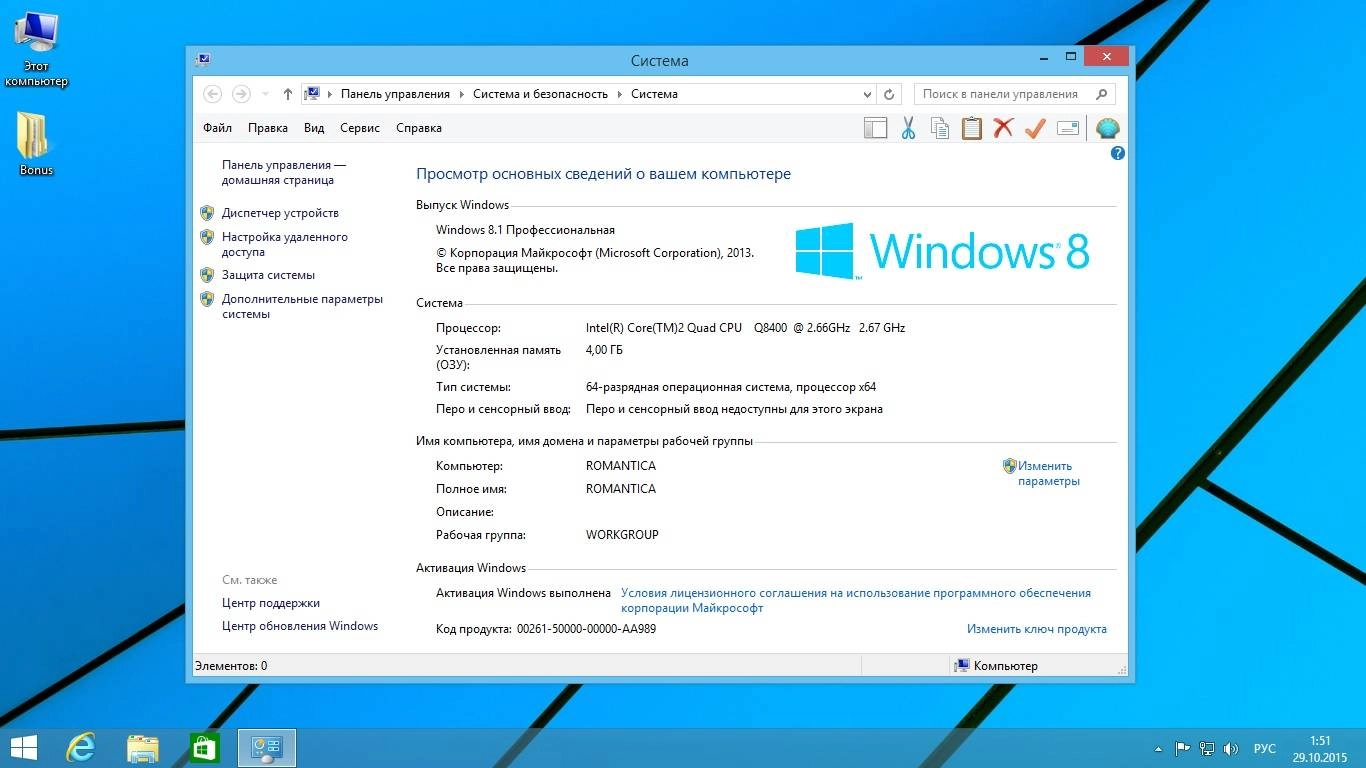Open Защита системы link
The width and height of the screenshot is (1366, 768).
(x=268, y=275)
